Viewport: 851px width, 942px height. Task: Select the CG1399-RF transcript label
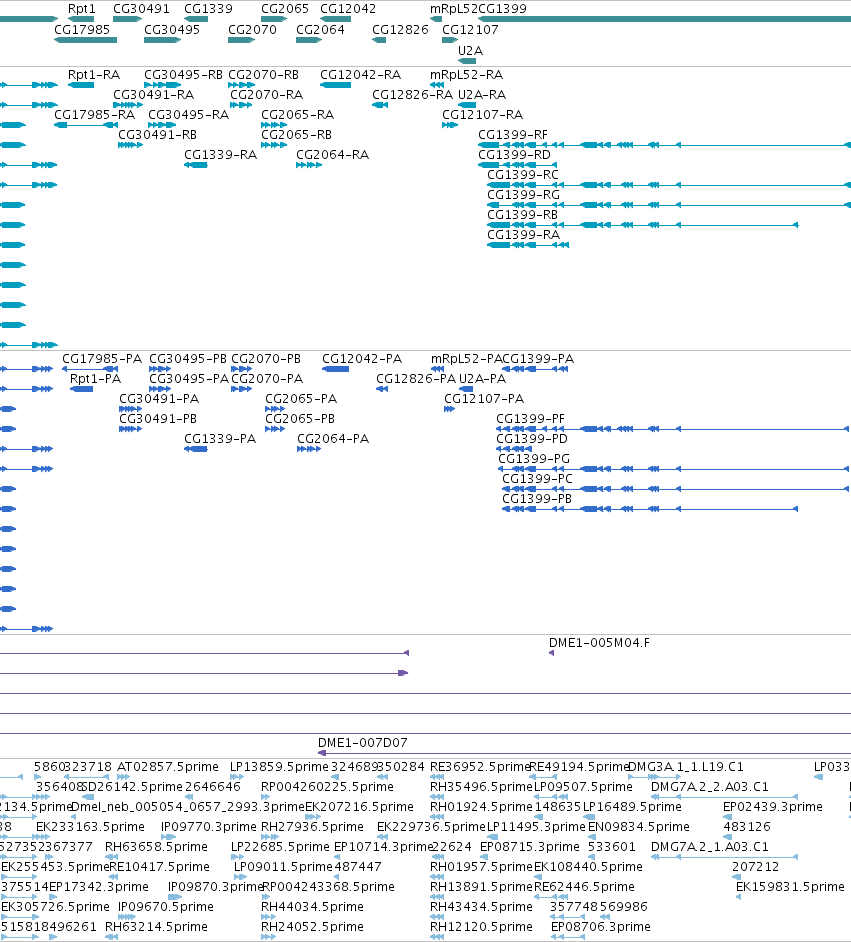pos(513,135)
